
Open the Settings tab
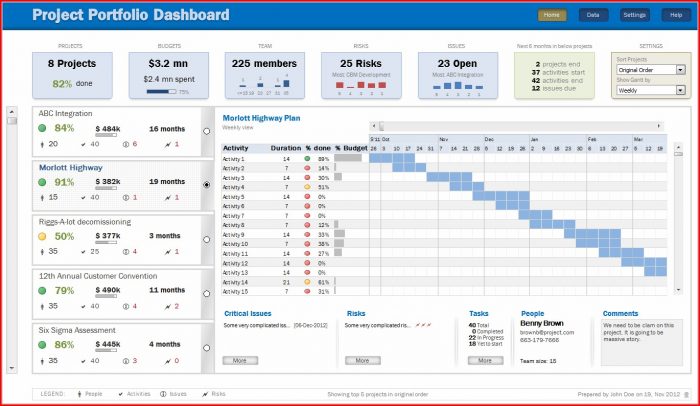pos(634,15)
